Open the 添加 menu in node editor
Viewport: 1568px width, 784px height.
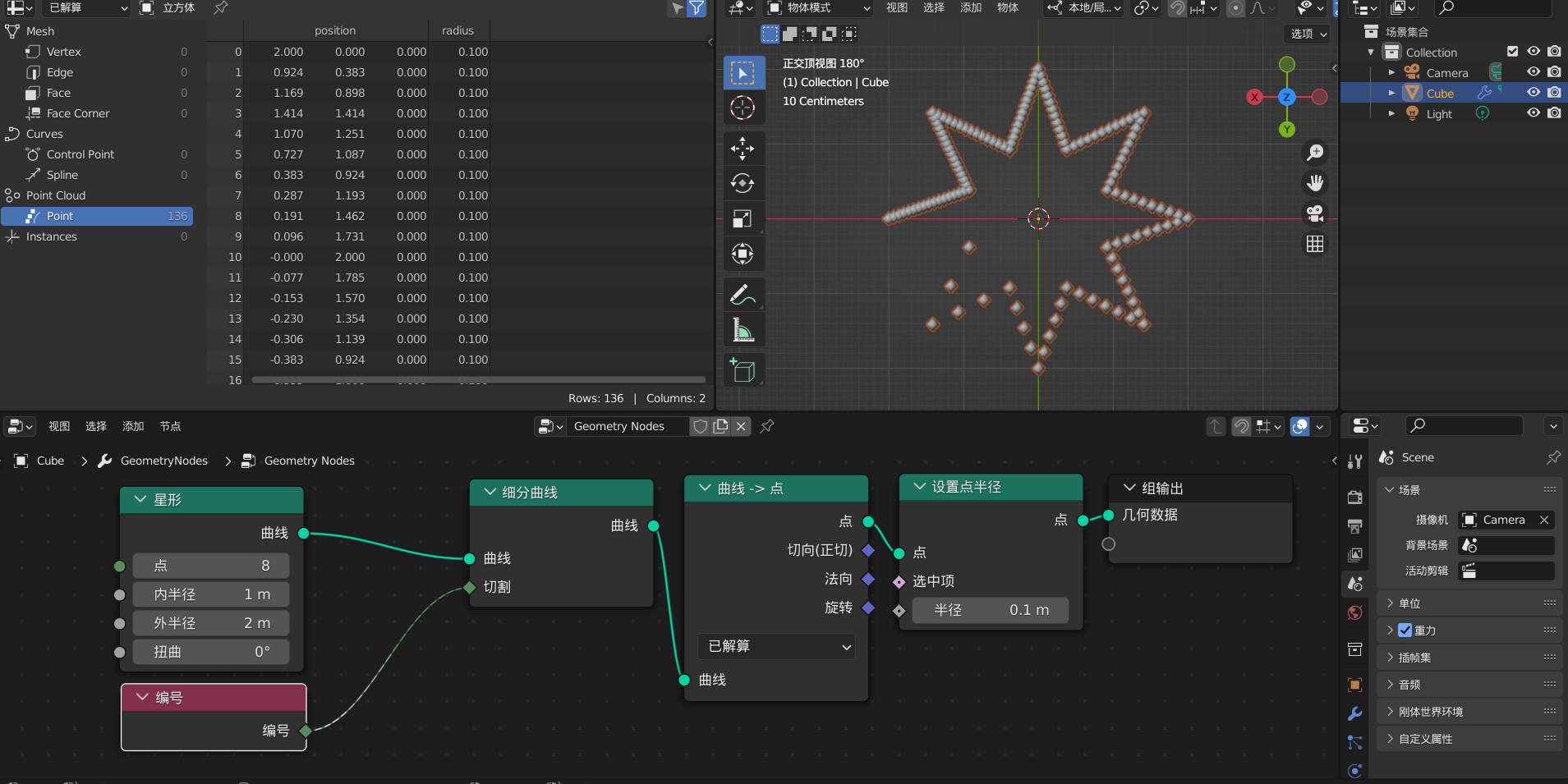click(133, 426)
